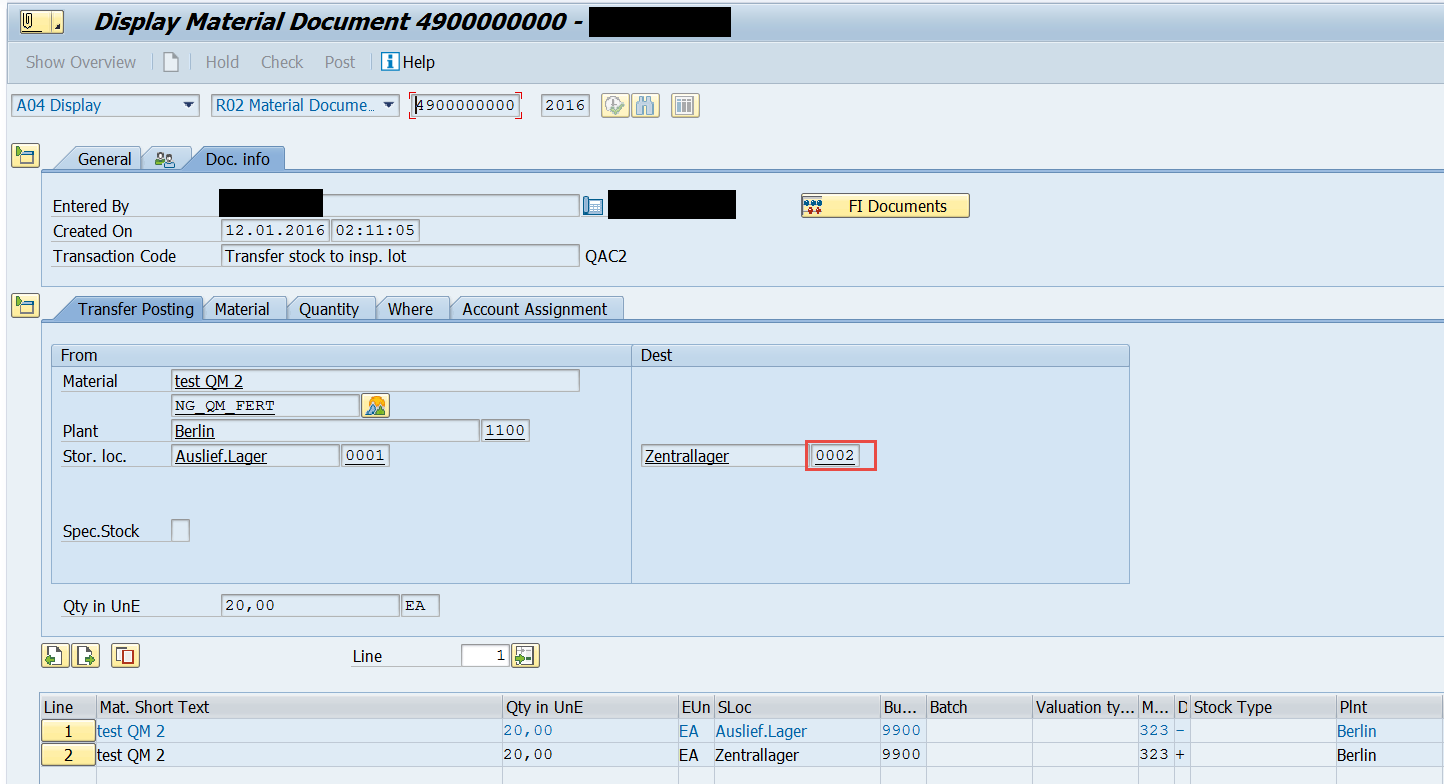This screenshot has height=784, width=1444.
Task: Click the Help info icon in toolbar
Action: 389,62
